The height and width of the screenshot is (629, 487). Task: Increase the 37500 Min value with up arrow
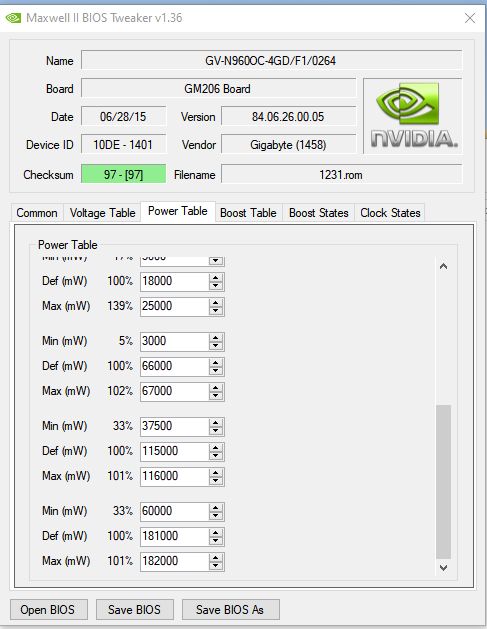pyautogui.click(x=216, y=422)
